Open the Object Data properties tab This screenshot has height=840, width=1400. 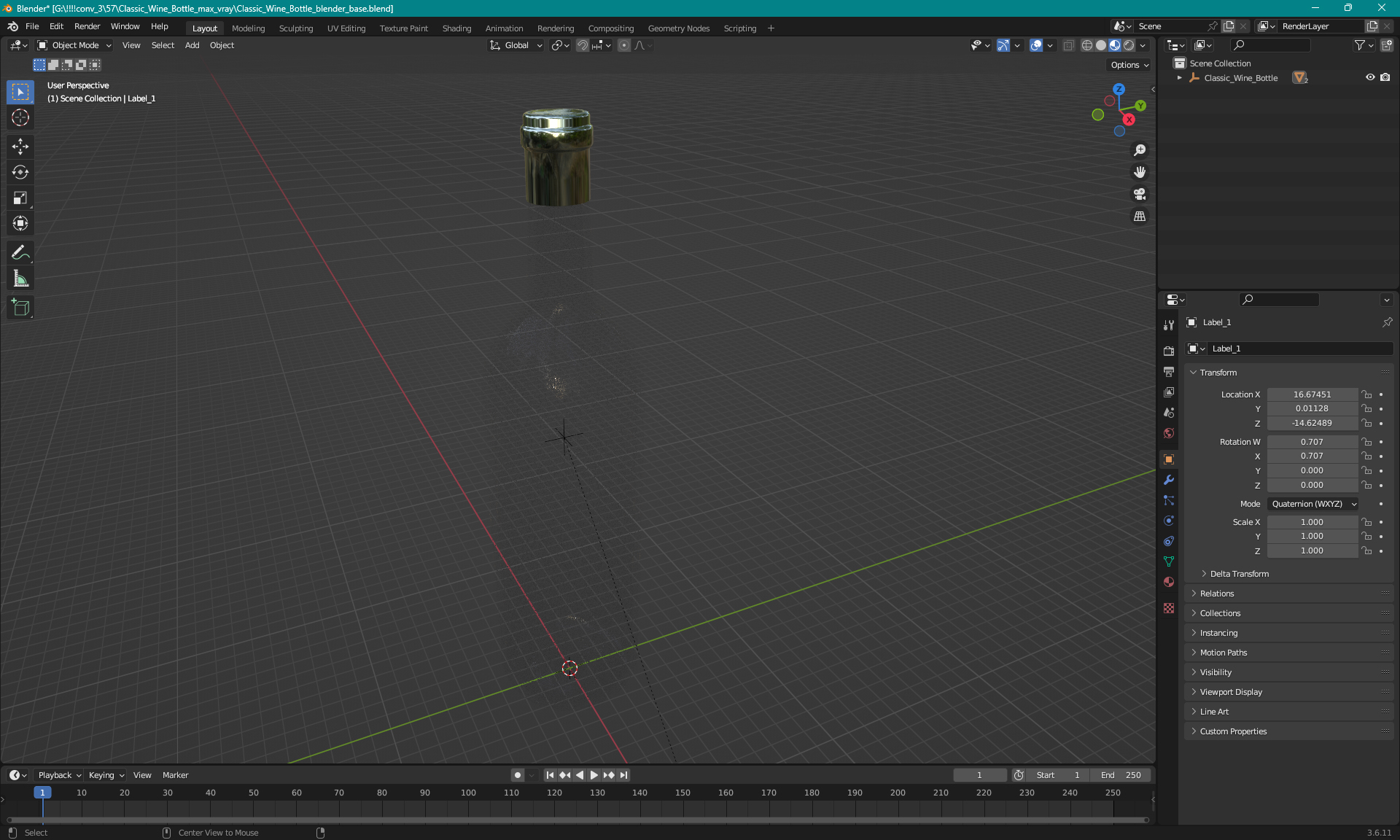1169,561
